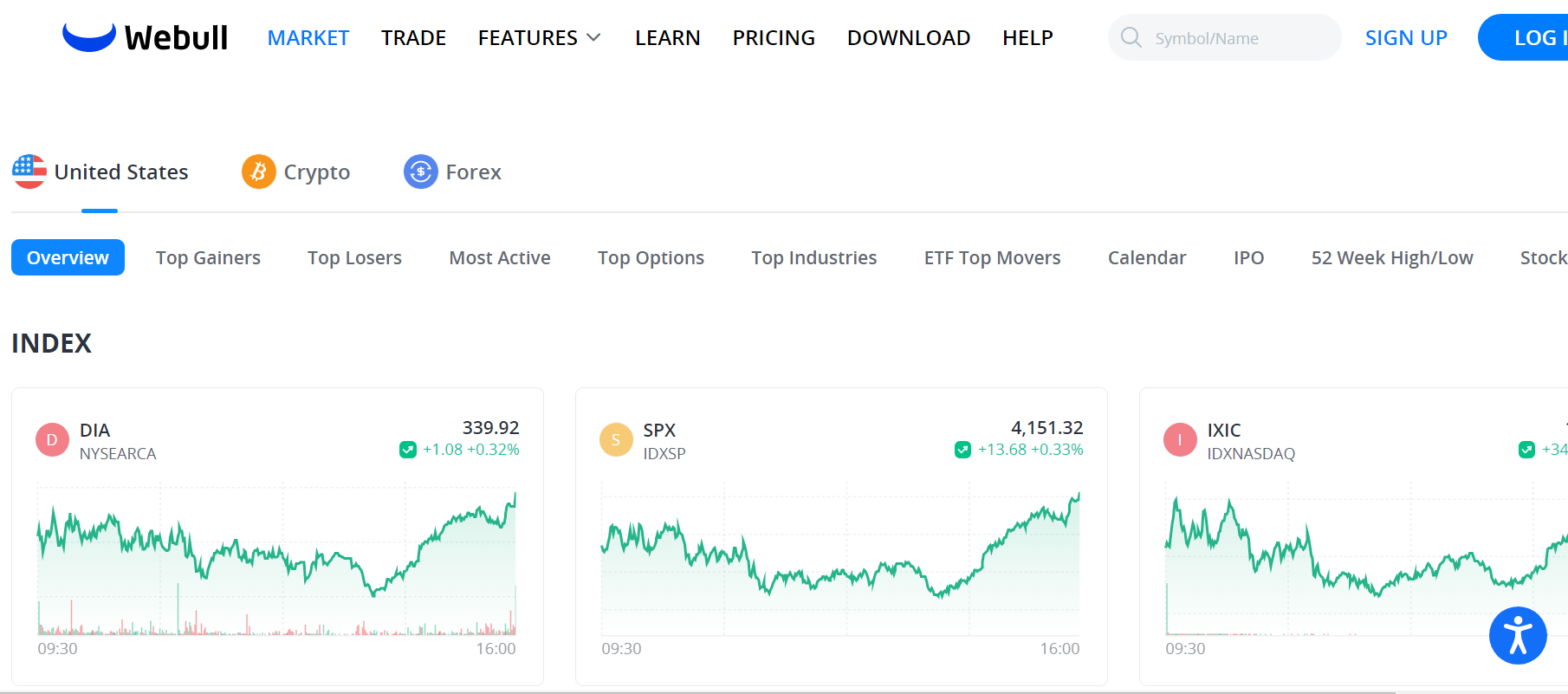Image resolution: width=1568 pixels, height=694 pixels.
Task: Click the IXIC round I icon
Action: [1180, 440]
